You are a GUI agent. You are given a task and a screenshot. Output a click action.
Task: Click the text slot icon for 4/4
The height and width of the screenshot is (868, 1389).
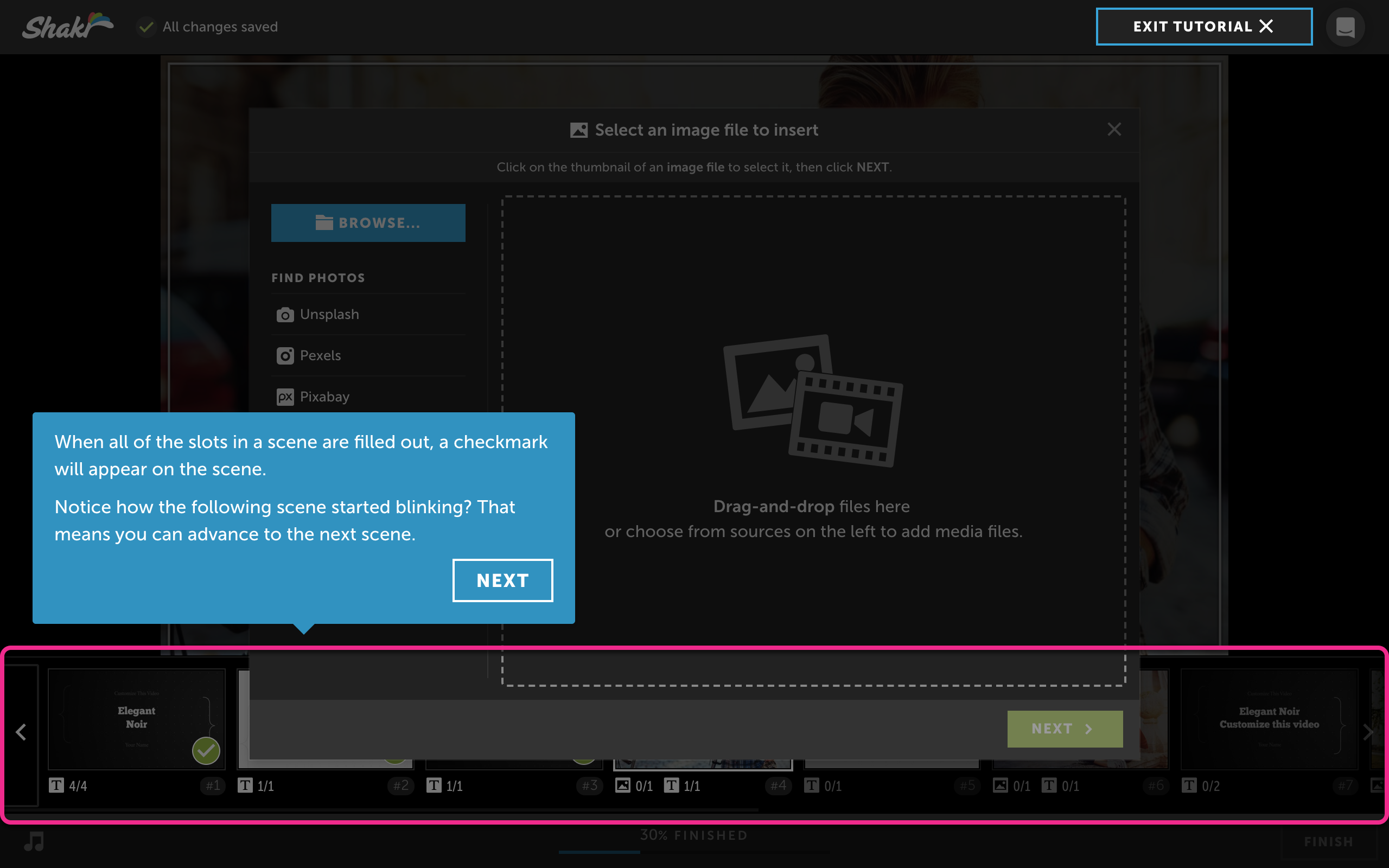coord(56,786)
